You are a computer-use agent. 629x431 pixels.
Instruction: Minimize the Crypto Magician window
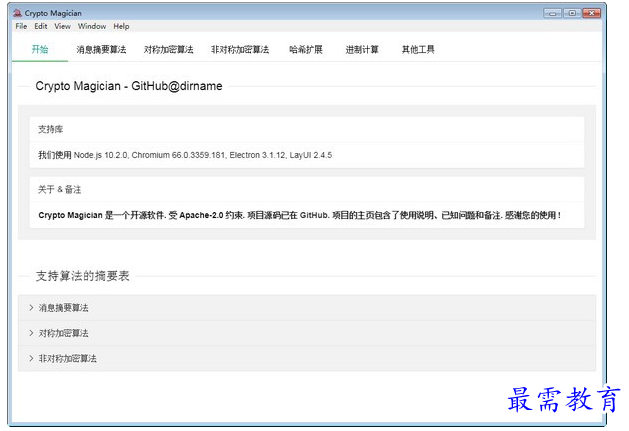pos(552,13)
